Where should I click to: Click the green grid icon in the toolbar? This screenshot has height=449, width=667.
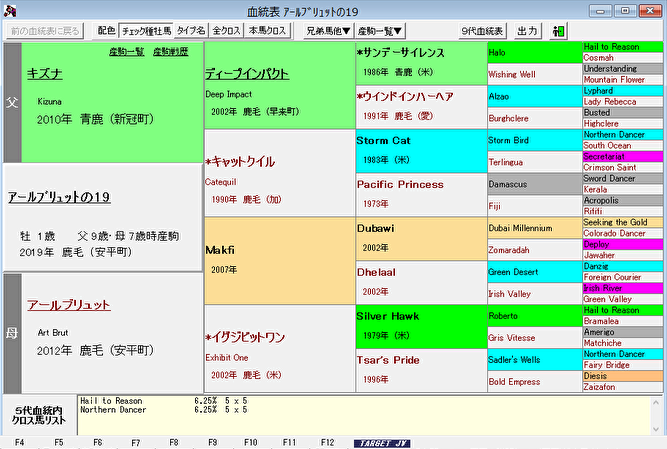click(x=558, y=31)
